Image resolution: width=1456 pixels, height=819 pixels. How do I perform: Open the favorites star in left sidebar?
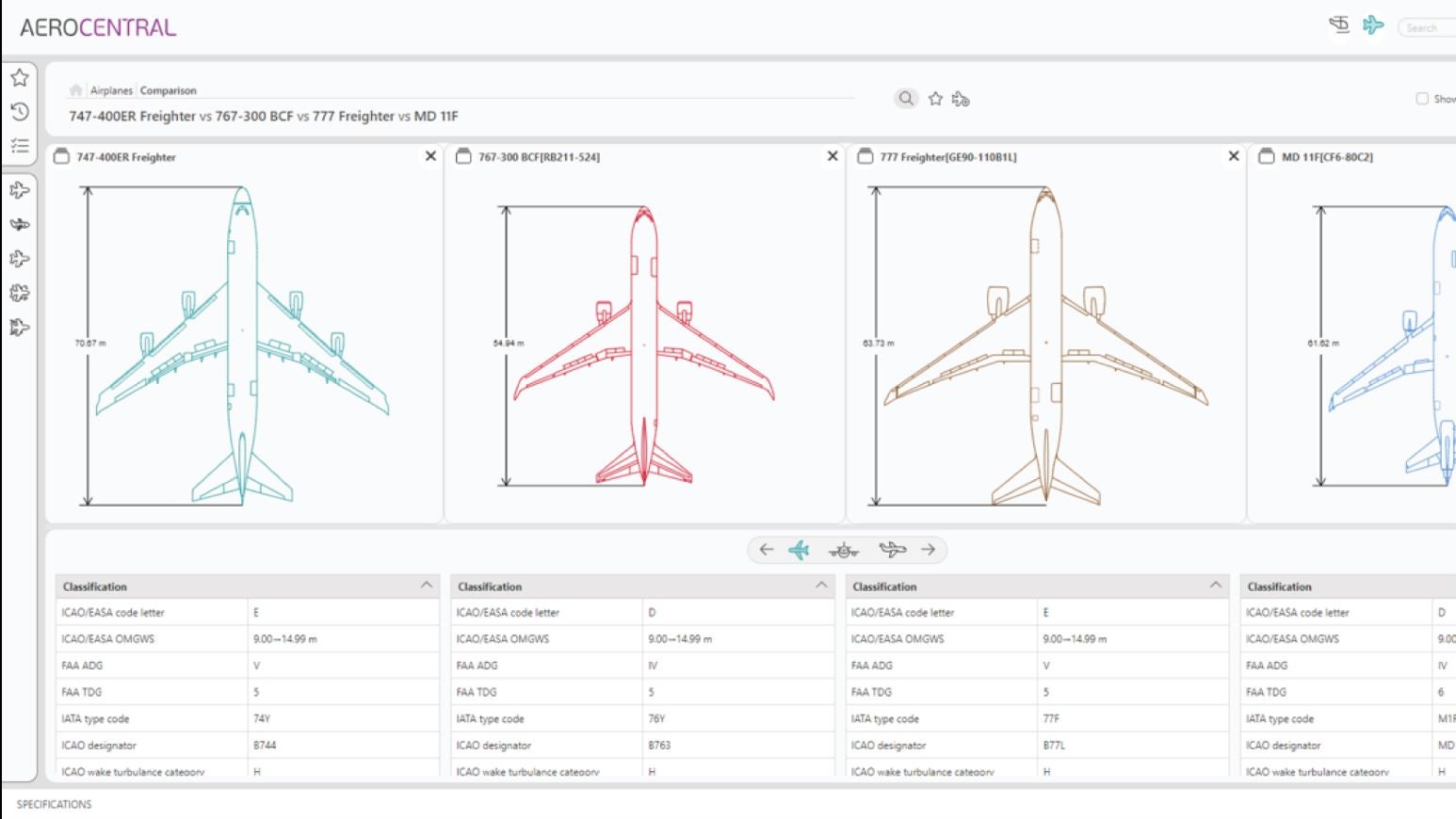click(20, 78)
